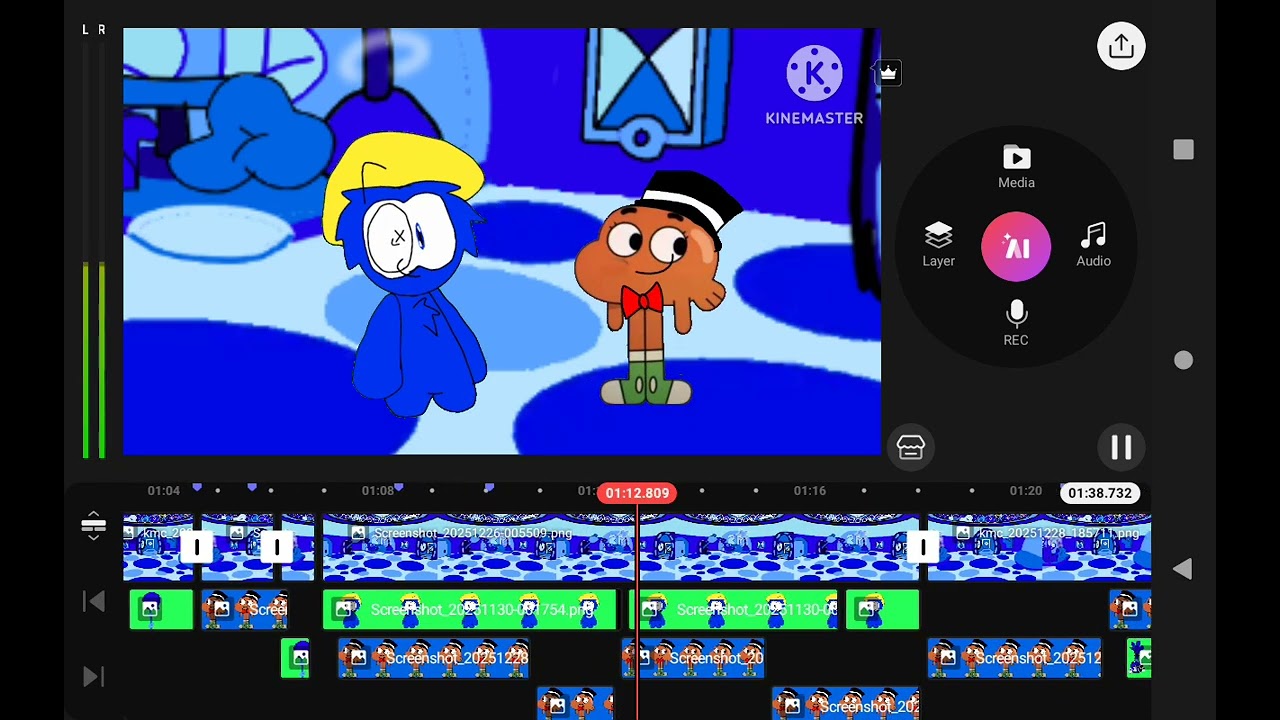This screenshot has height=720, width=1280.
Task: Select the kmc_20251228_185711.png clip
Action: 1039,547
